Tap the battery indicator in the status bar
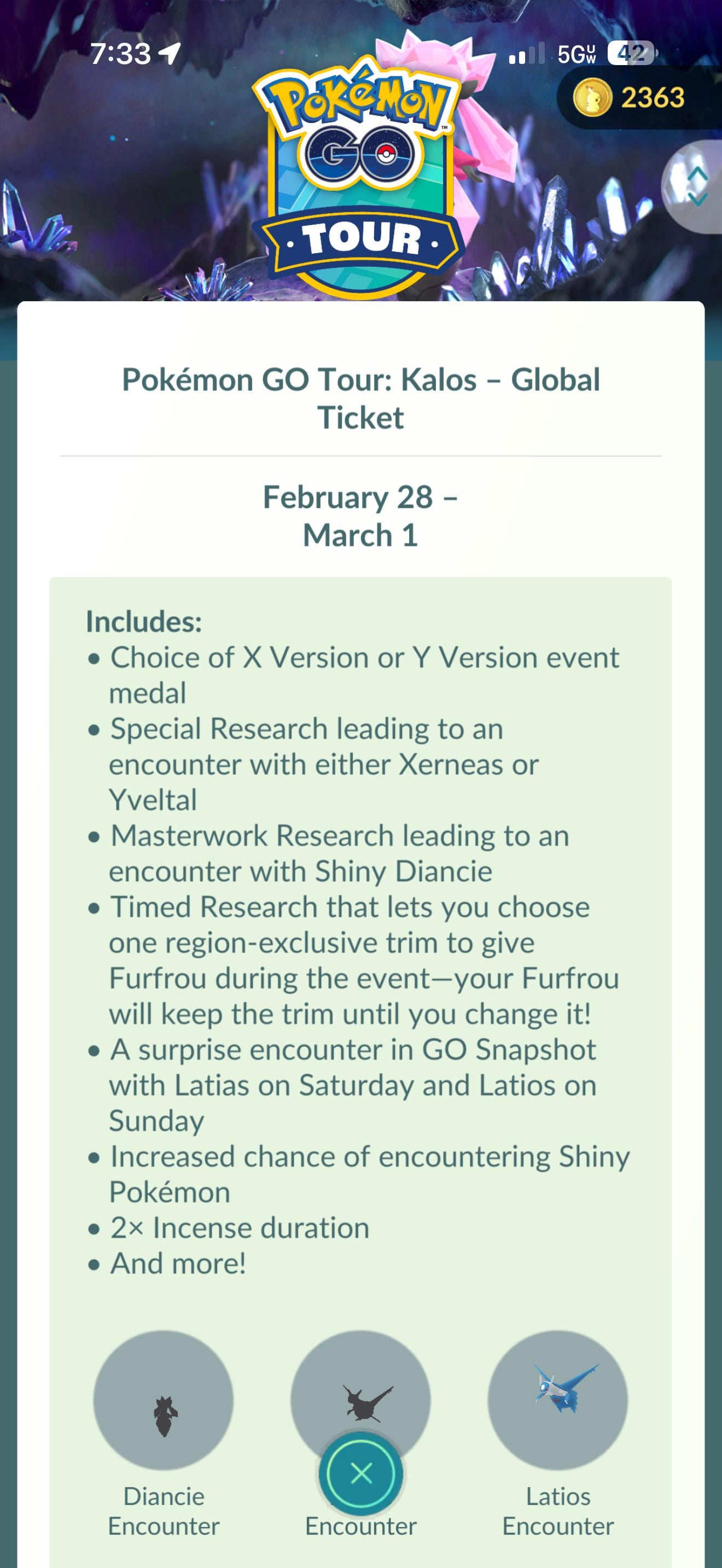Screen dimensions: 722x1568 (632, 54)
